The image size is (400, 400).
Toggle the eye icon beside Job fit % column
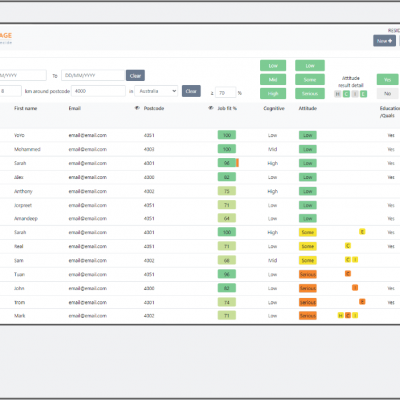click(211, 108)
